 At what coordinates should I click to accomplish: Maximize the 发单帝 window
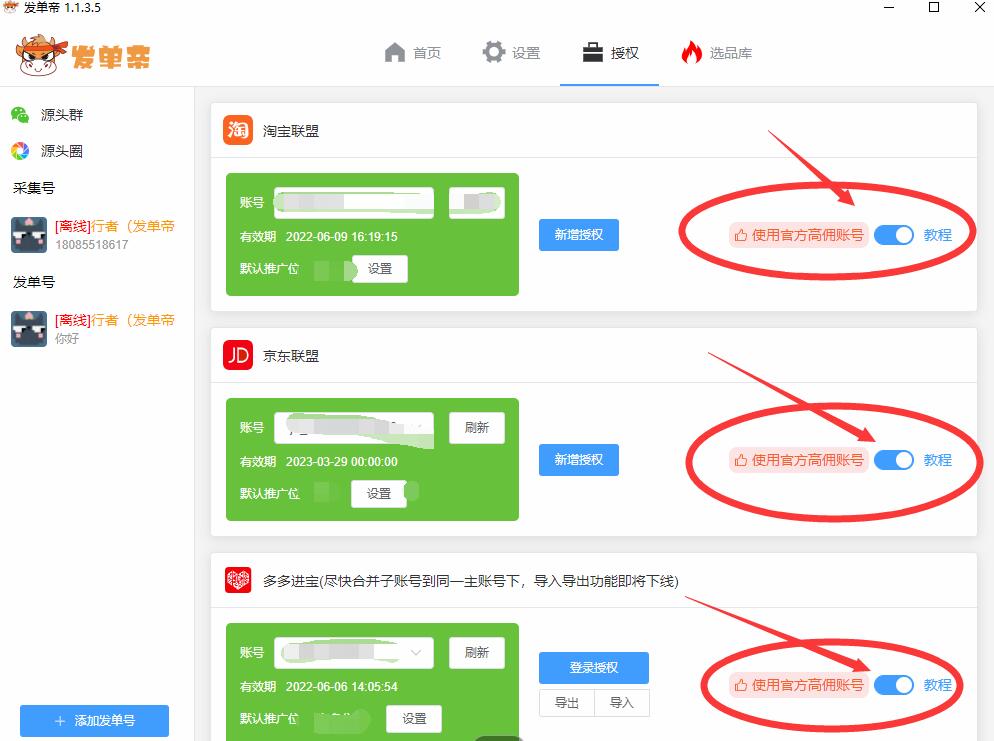click(934, 8)
